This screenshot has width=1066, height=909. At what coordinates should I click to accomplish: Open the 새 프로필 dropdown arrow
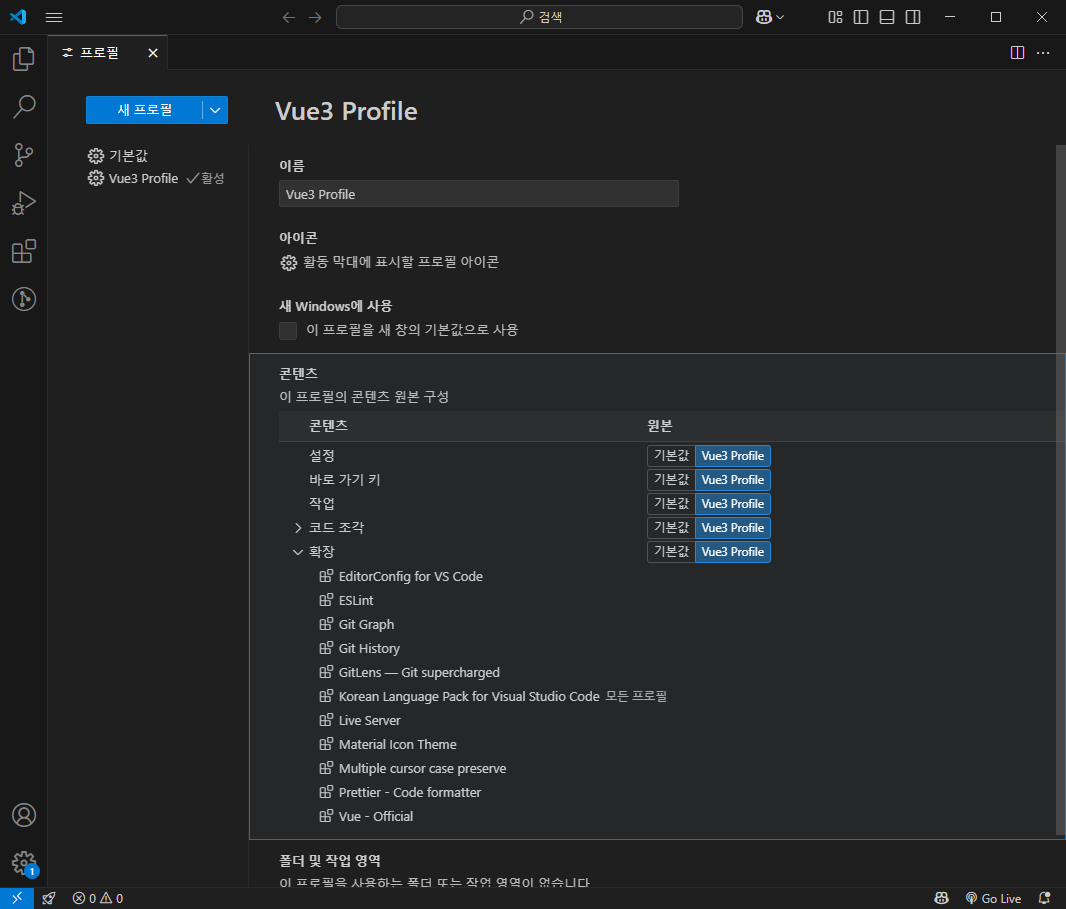215,110
